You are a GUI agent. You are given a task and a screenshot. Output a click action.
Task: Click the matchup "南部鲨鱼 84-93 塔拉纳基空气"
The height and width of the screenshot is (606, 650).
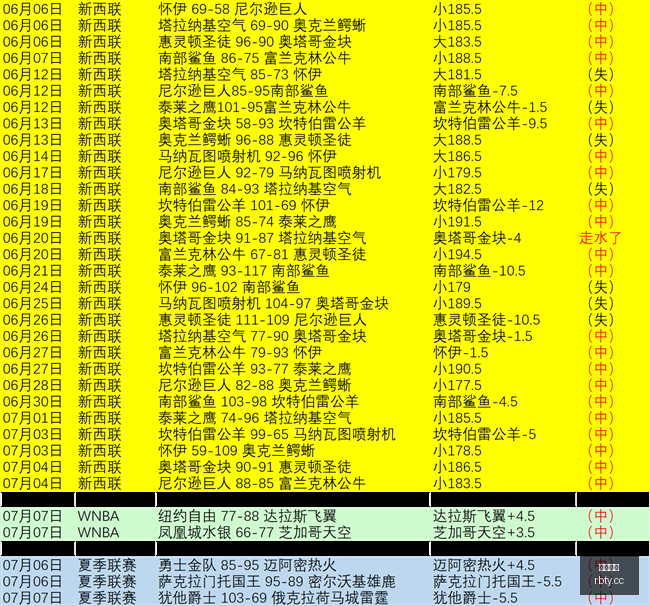point(255,189)
